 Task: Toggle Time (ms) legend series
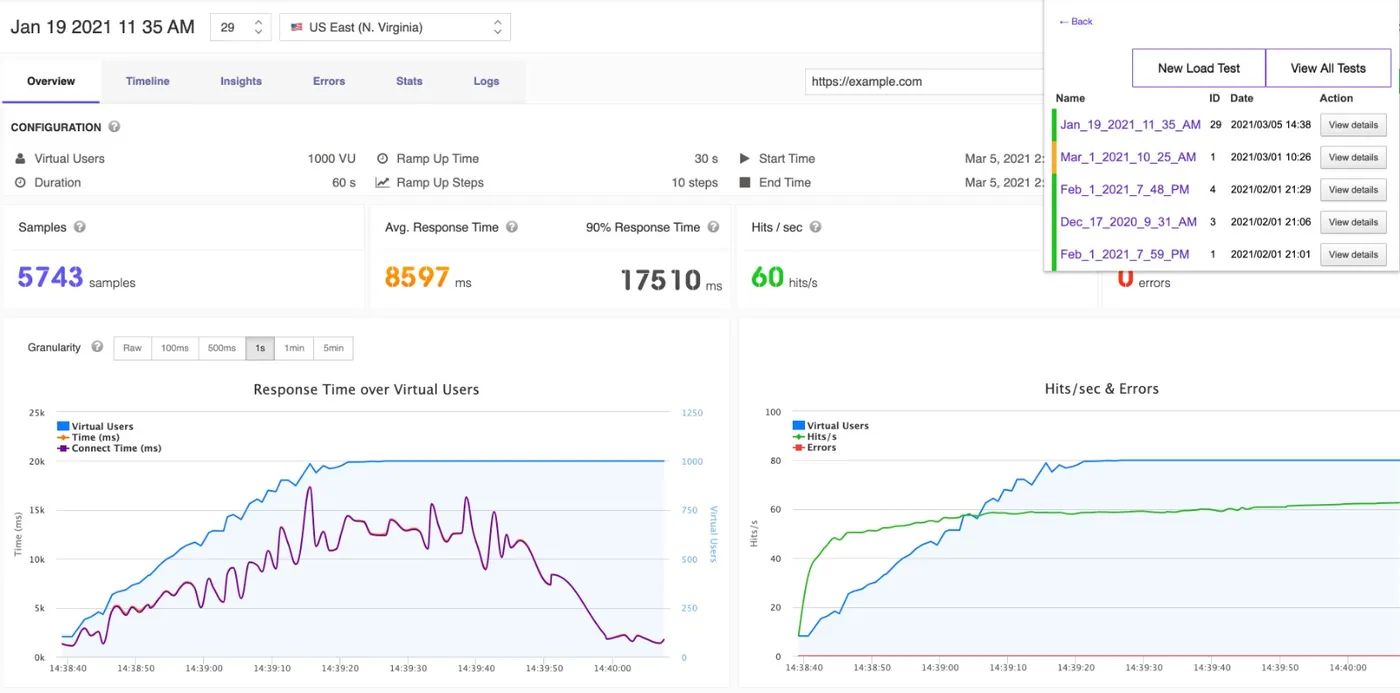(90, 437)
